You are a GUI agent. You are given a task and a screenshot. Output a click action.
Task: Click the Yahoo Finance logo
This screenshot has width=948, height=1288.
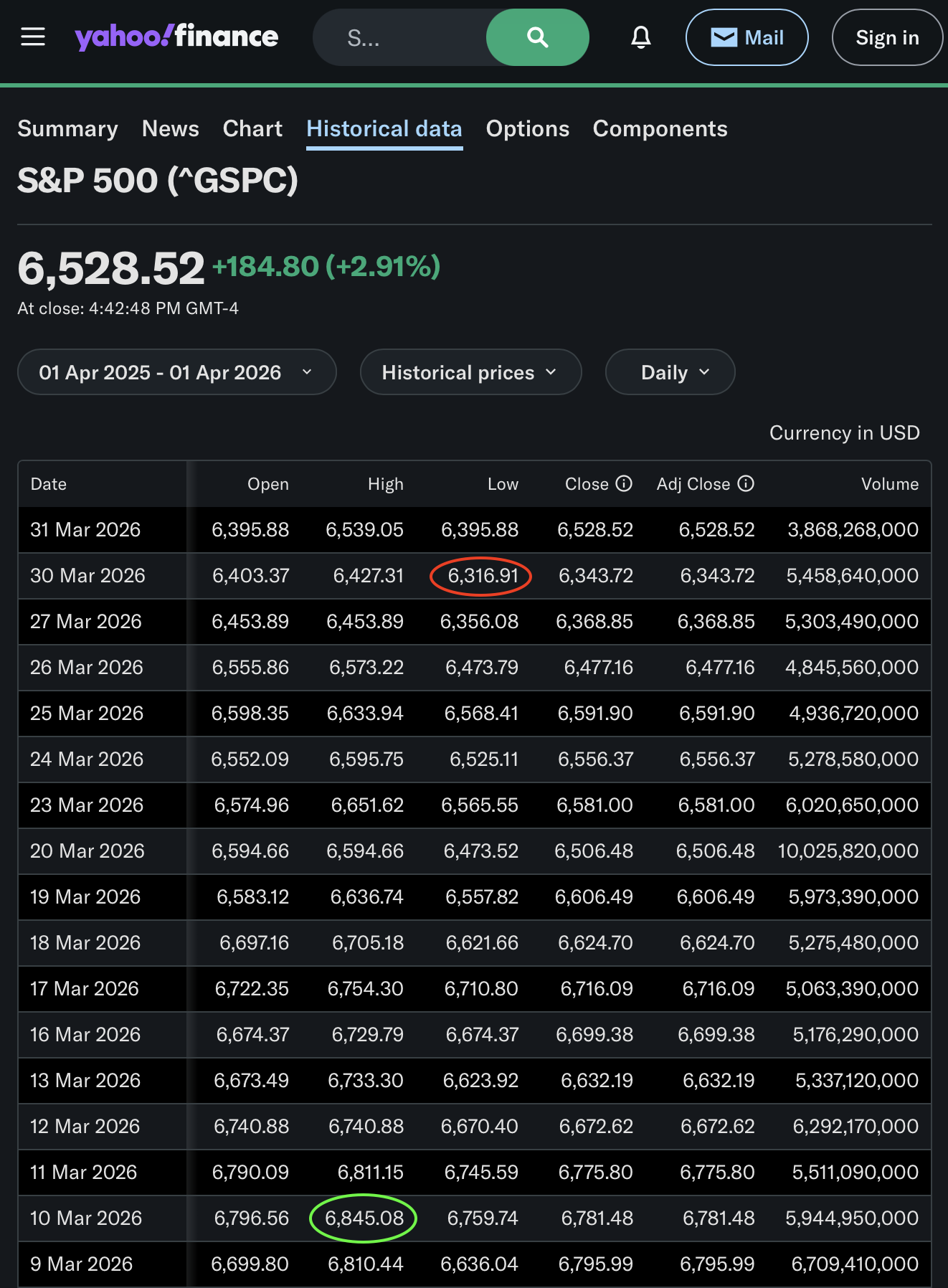click(x=176, y=37)
